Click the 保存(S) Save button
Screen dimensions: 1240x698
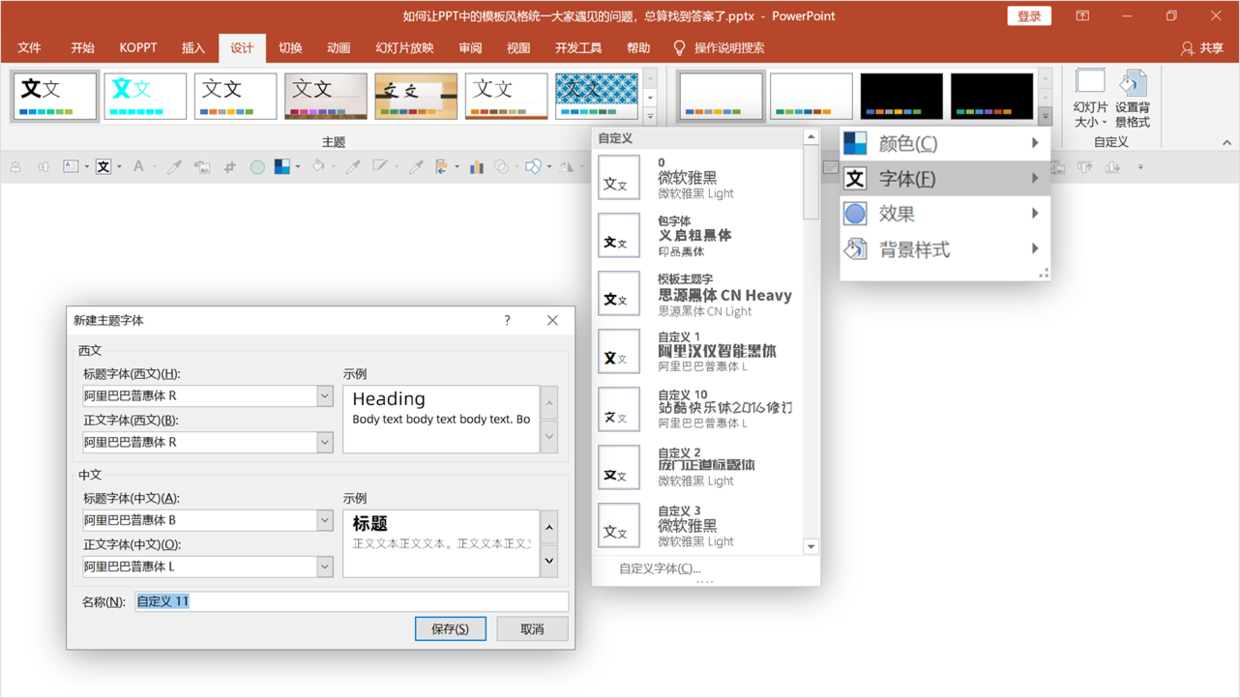click(x=450, y=629)
